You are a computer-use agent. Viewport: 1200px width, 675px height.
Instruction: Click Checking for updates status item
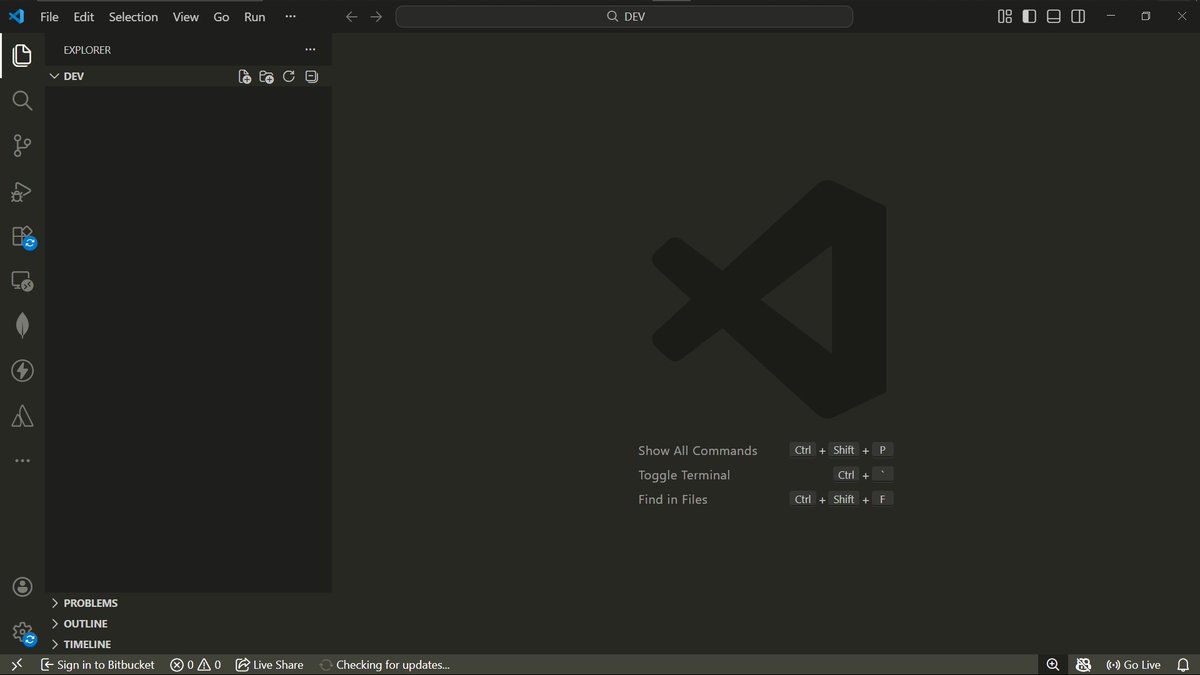click(x=385, y=665)
